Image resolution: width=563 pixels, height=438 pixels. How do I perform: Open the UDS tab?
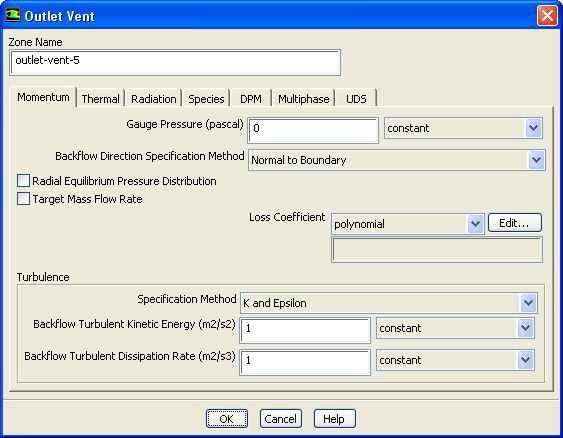click(x=356, y=98)
